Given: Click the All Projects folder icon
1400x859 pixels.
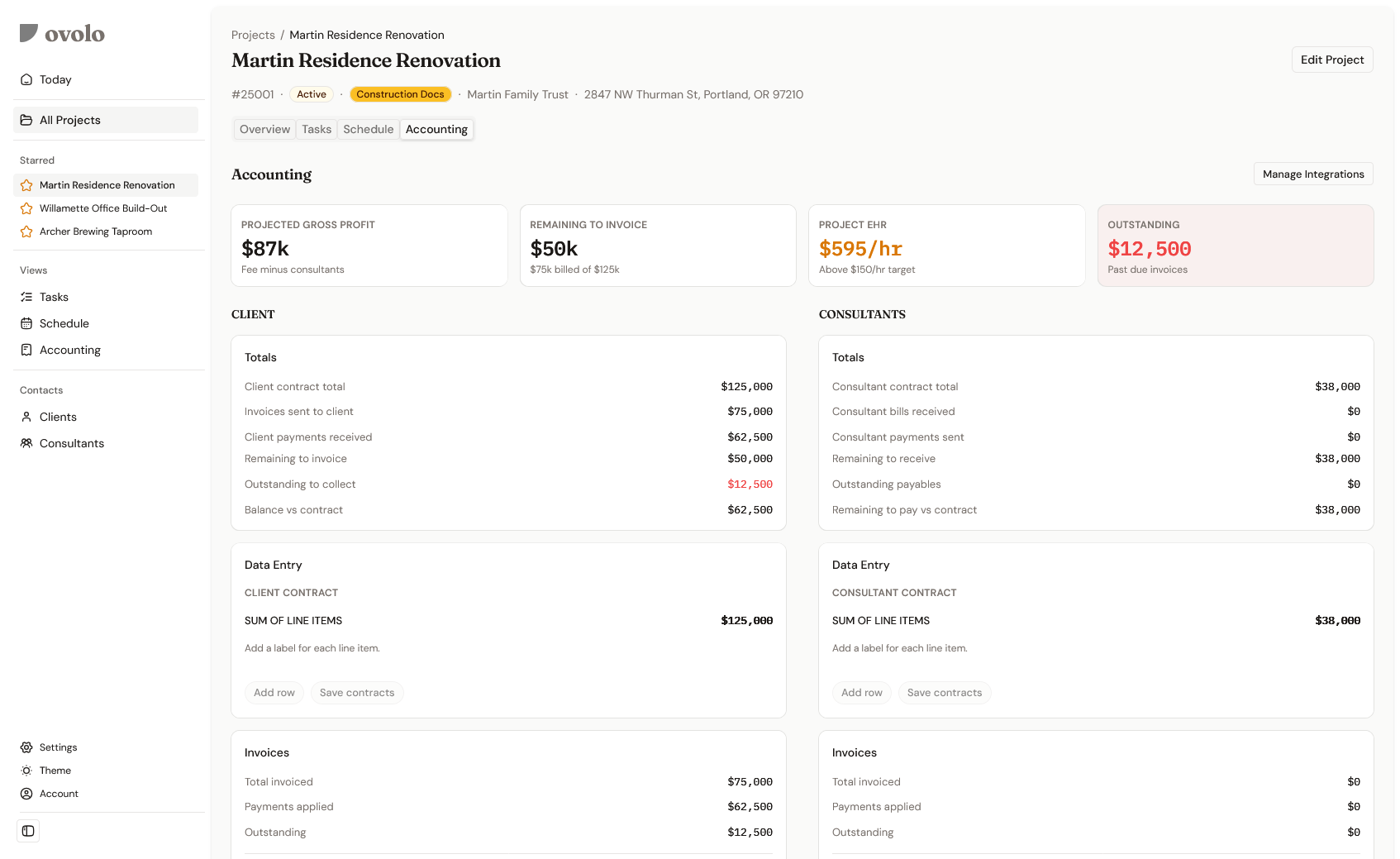Looking at the screenshot, I should 26,120.
